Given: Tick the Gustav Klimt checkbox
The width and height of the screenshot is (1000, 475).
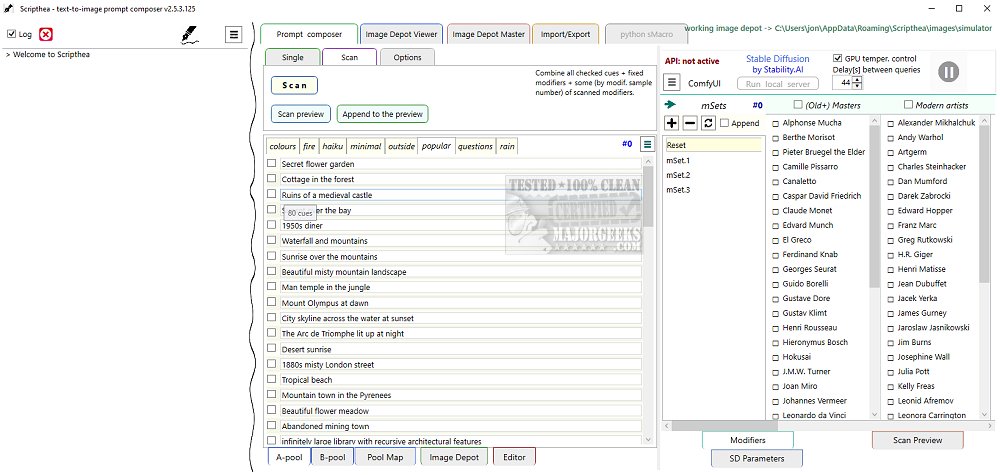Looking at the screenshot, I should 776,314.
